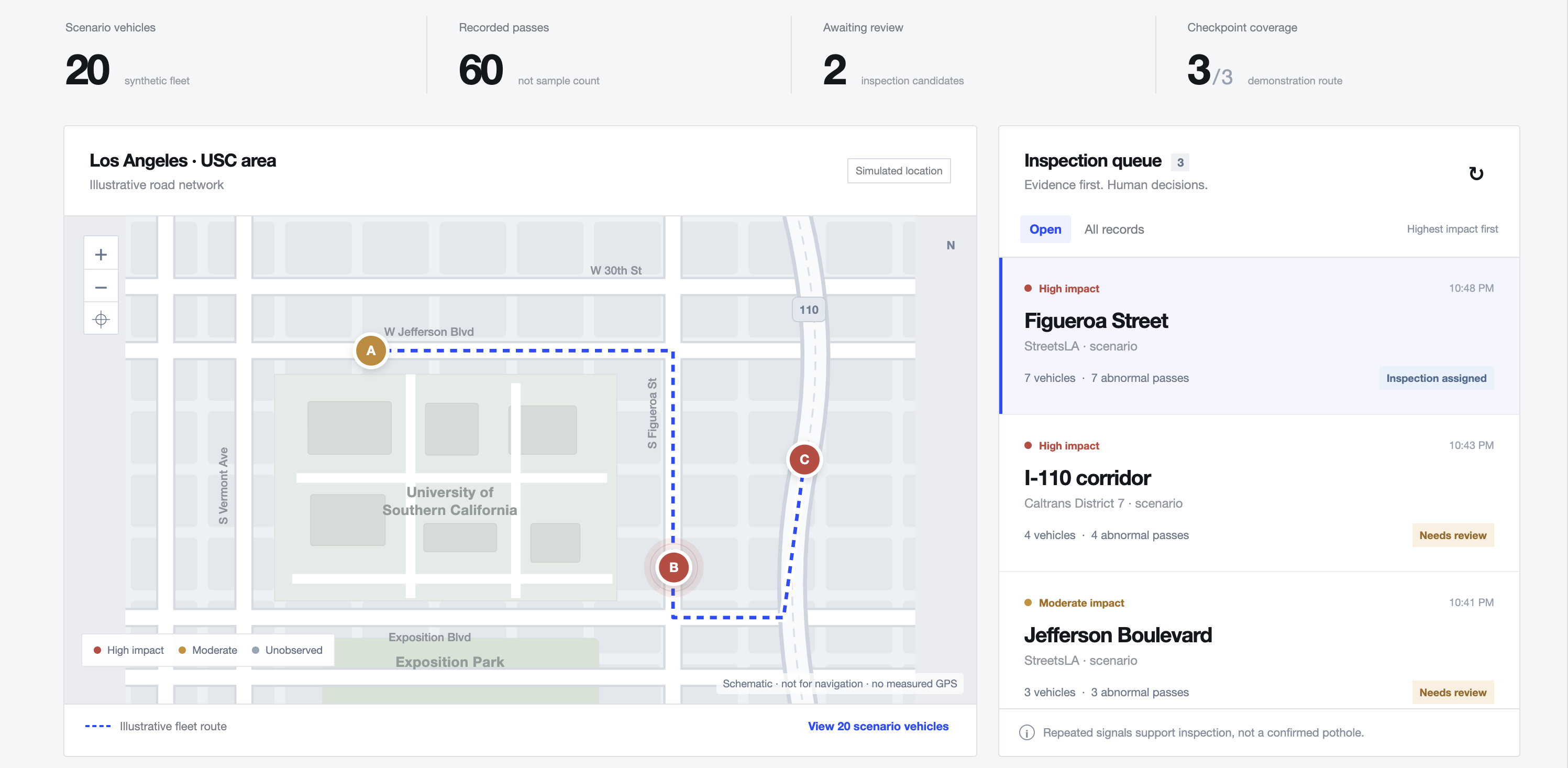Zoom out the map with minus button

(101, 287)
